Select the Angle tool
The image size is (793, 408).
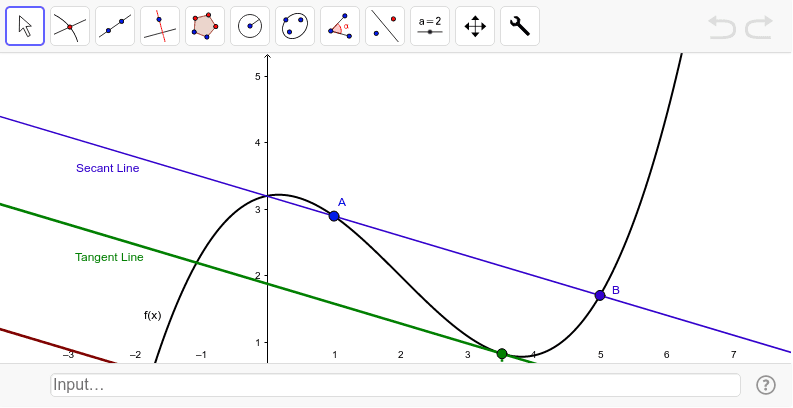pos(340,26)
